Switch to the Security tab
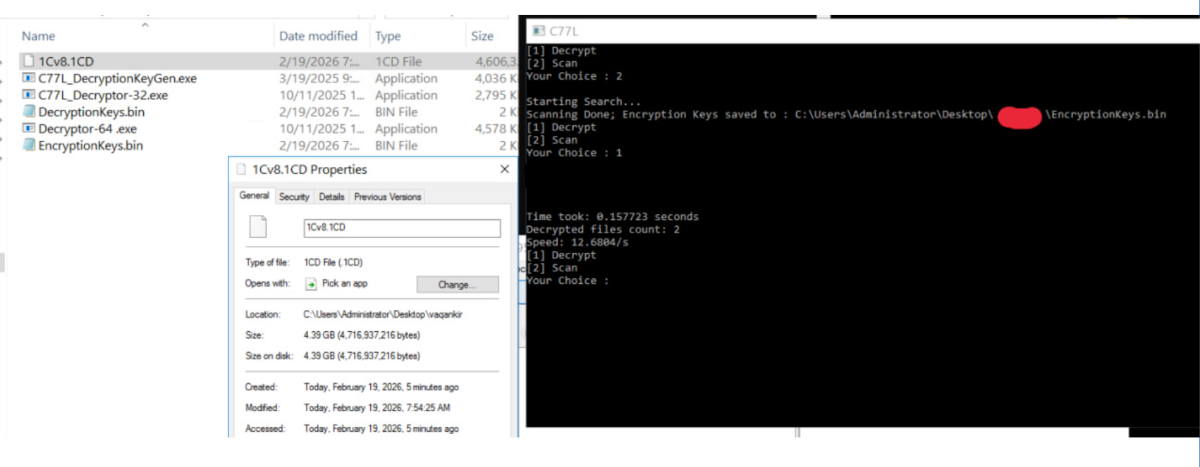This screenshot has height=467, width=1200. tap(294, 197)
